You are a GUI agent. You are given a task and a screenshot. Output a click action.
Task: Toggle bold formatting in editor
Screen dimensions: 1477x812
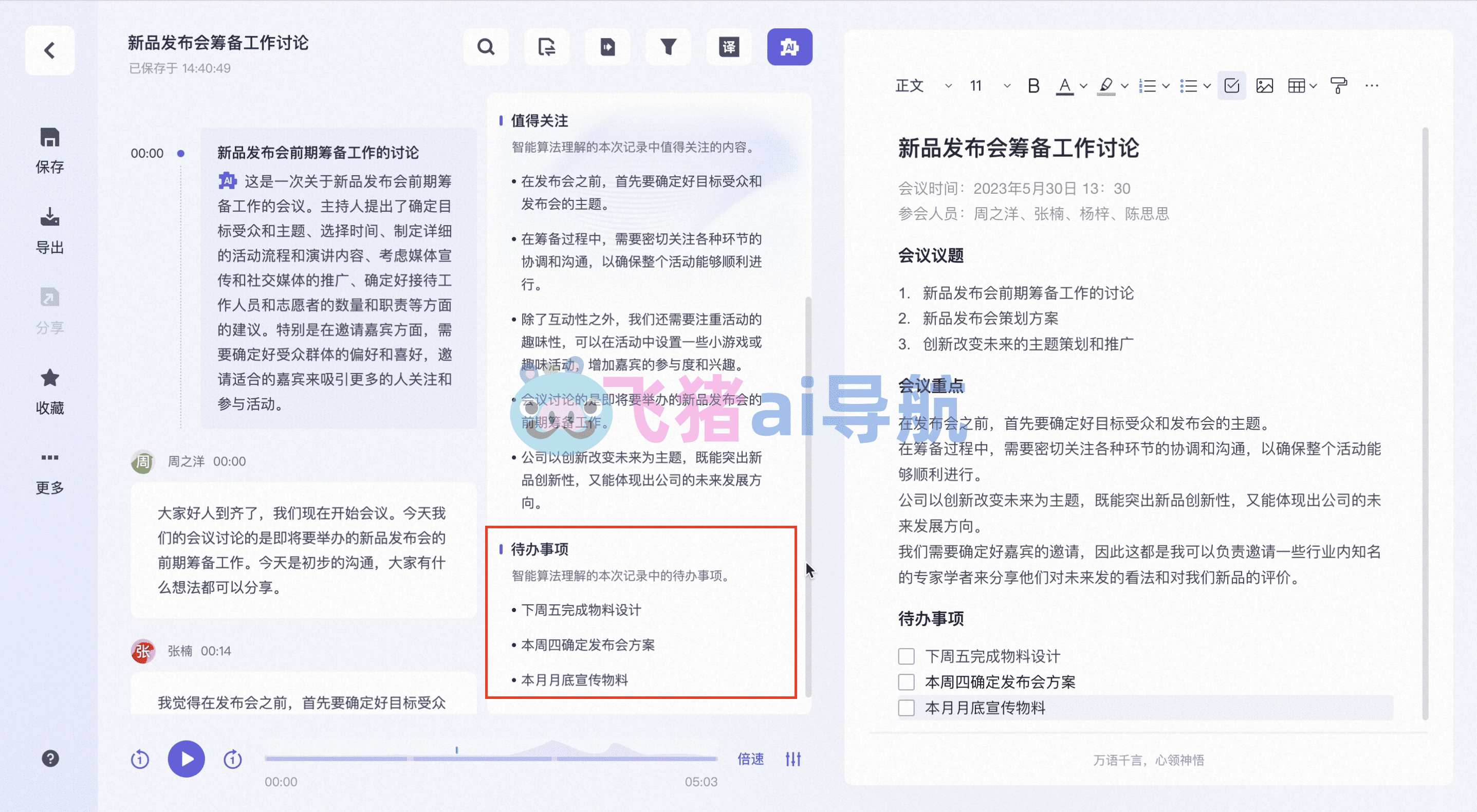point(1033,86)
